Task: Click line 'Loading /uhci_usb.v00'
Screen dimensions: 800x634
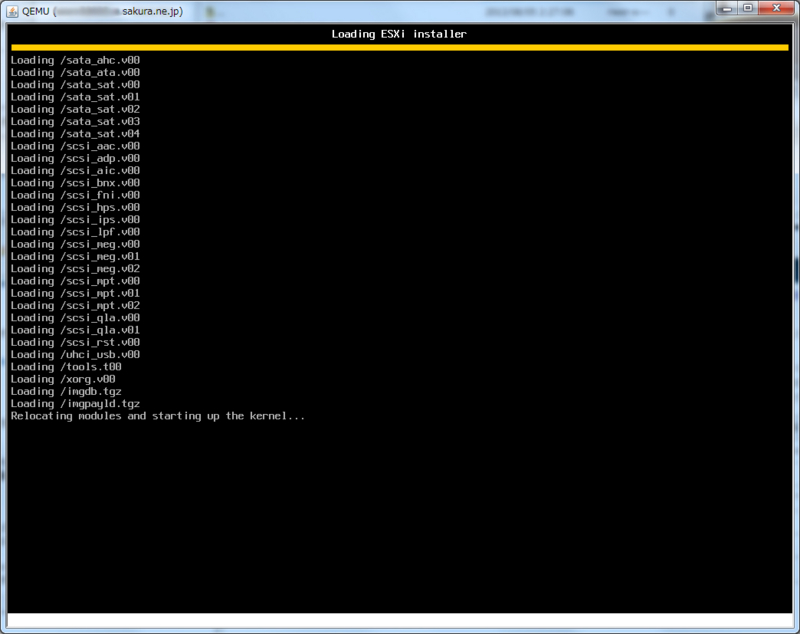Action: point(75,354)
